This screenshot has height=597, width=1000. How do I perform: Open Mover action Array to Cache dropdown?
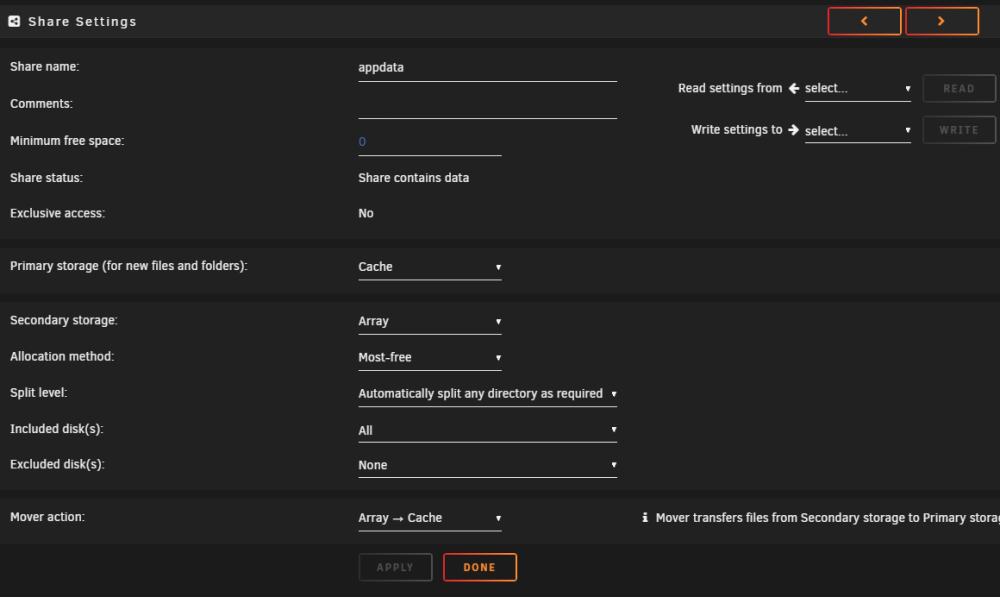[x=430, y=518]
